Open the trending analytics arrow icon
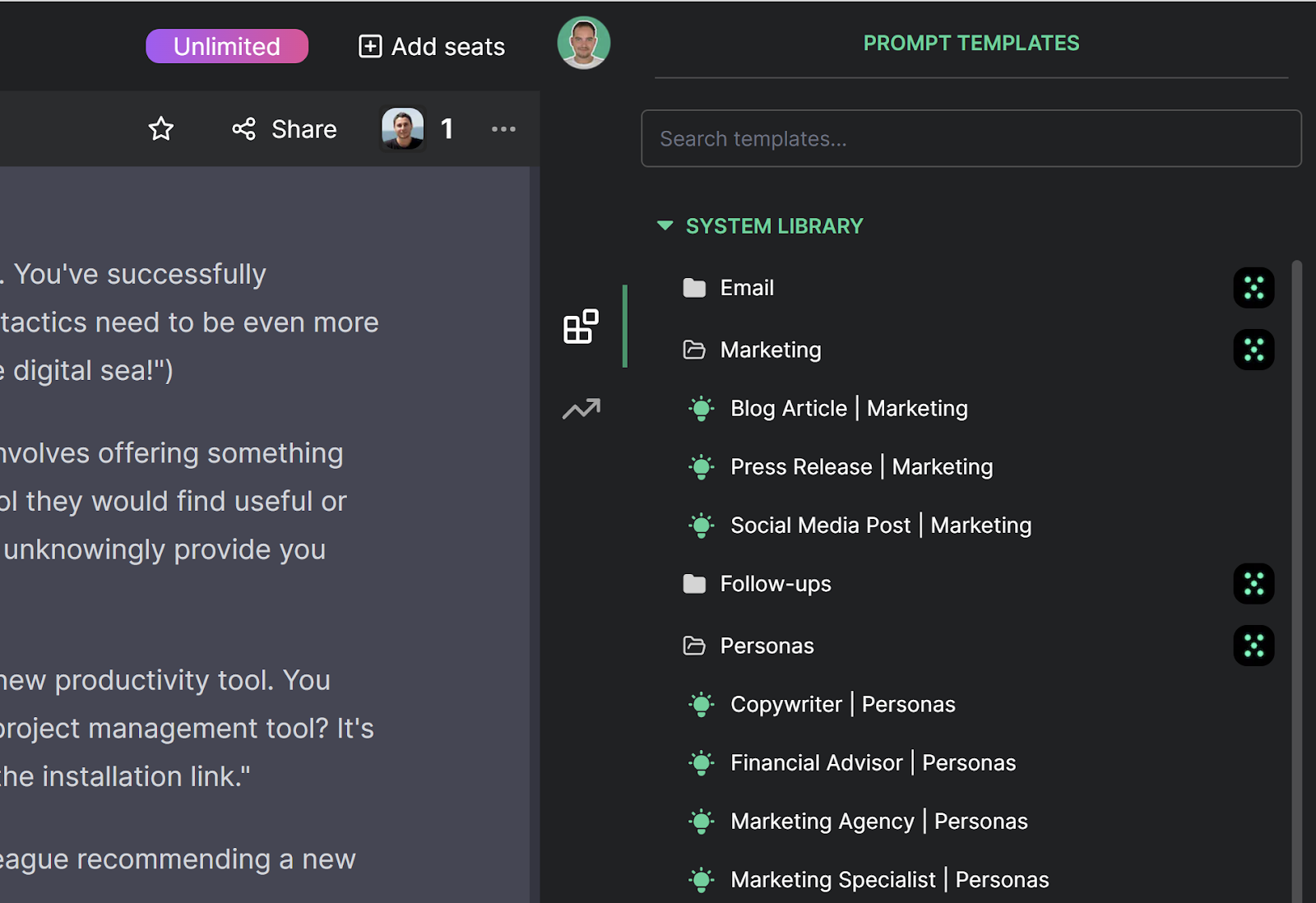The height and width of the screenshot is (903, 1316). pos(582,409)
